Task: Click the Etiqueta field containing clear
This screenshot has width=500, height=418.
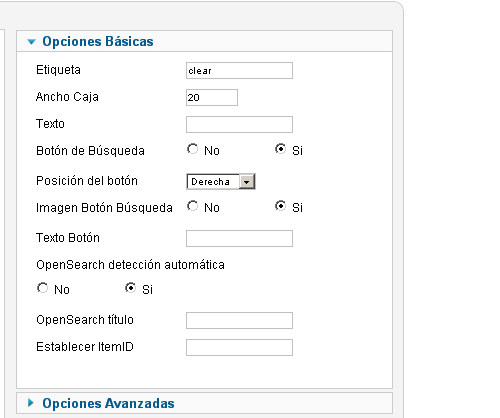Action: pyautogui.click(x=239, y=71)
